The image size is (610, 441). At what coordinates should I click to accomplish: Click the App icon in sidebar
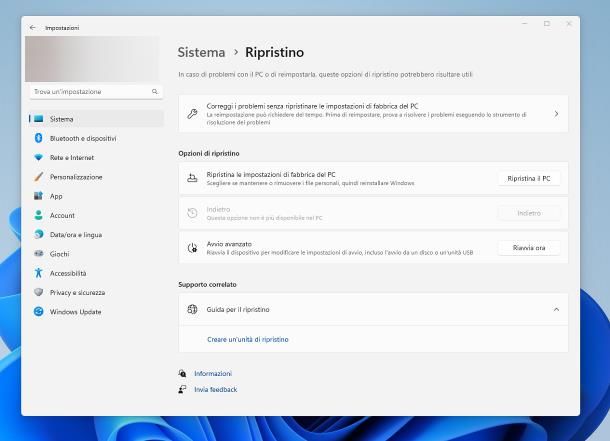pos(39,196)
